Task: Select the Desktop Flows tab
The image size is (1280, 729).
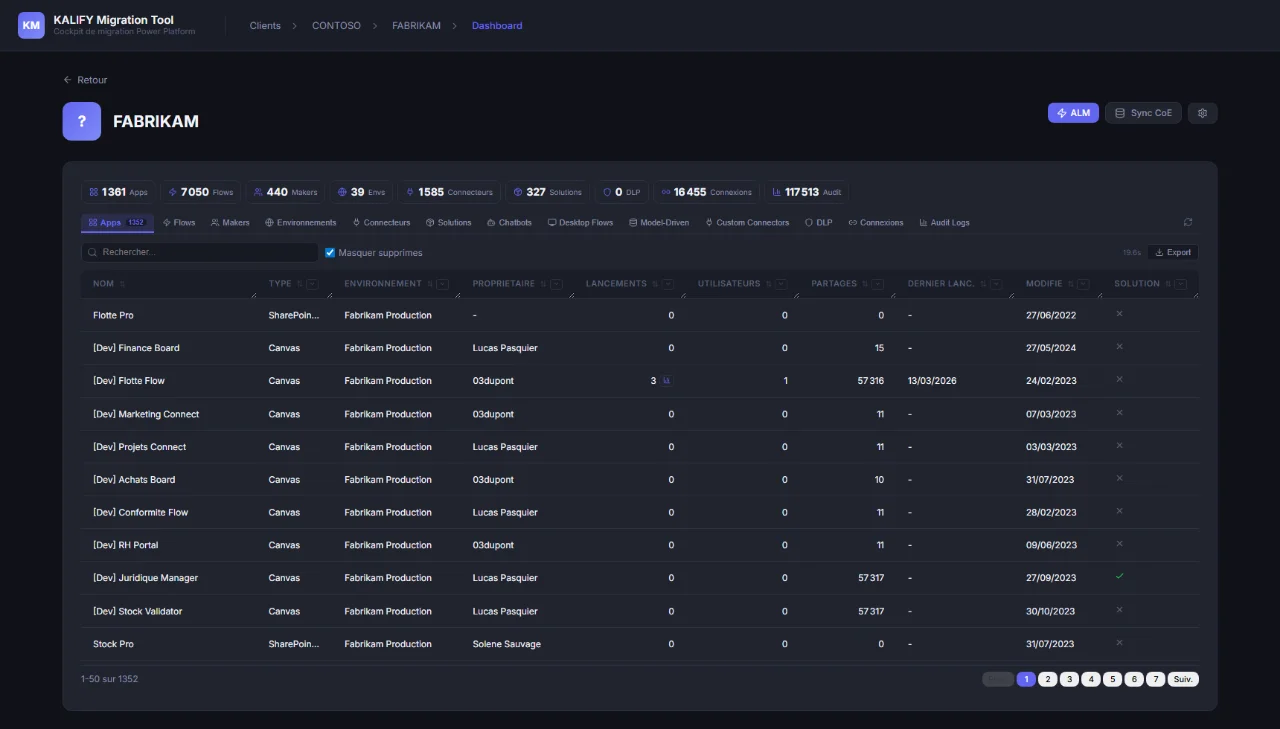Action: (580, 222)
